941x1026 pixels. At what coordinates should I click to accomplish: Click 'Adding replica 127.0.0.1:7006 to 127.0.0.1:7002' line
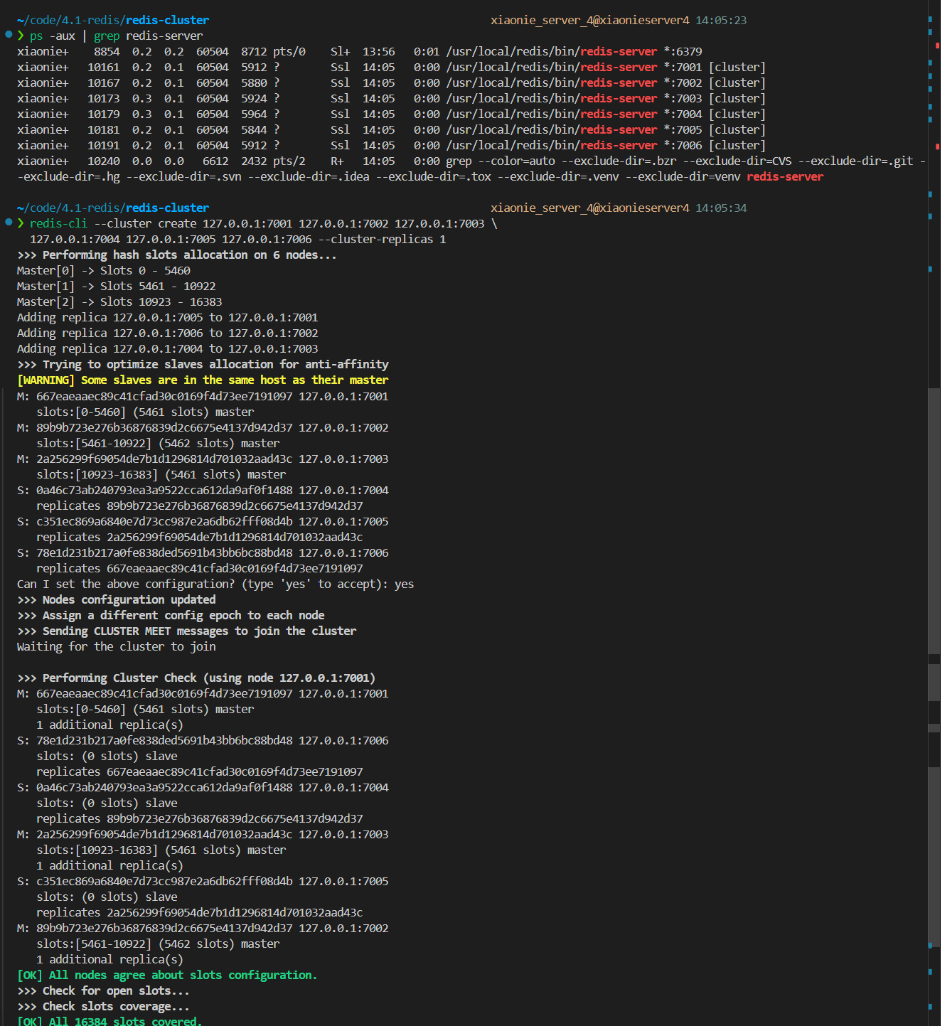coord(168,334)
